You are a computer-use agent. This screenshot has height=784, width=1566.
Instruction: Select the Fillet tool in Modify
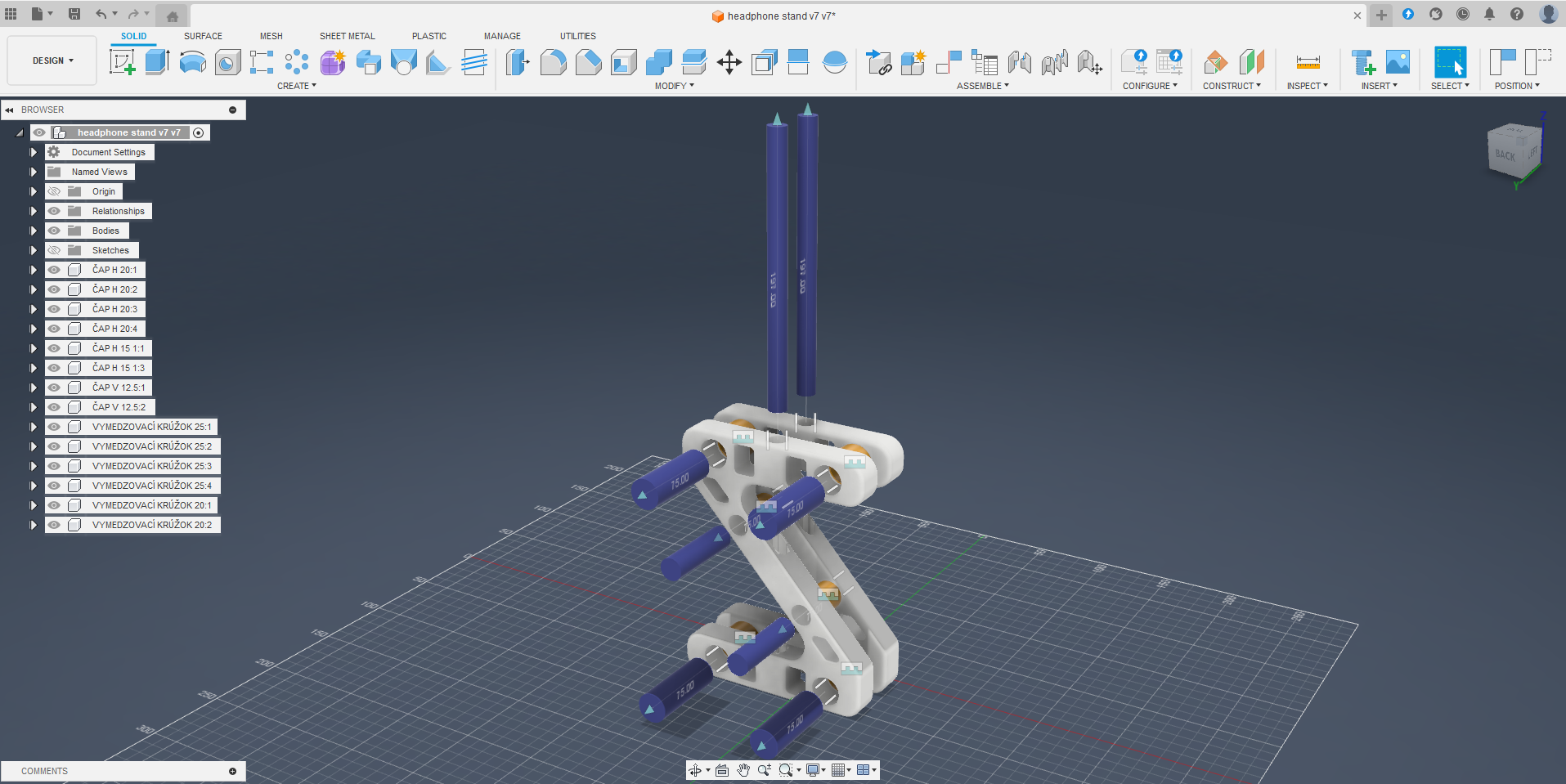(x=553, y=62)
